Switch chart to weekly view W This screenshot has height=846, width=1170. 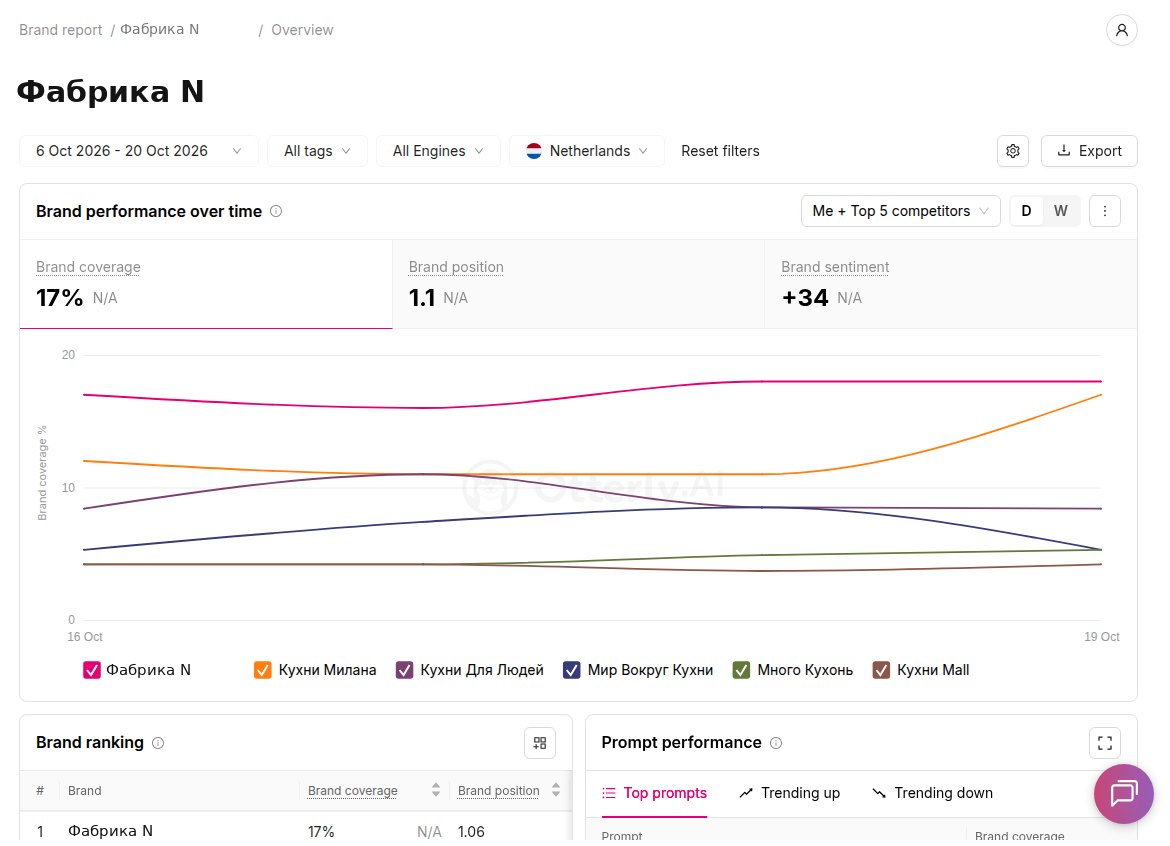click(1060, 211)
